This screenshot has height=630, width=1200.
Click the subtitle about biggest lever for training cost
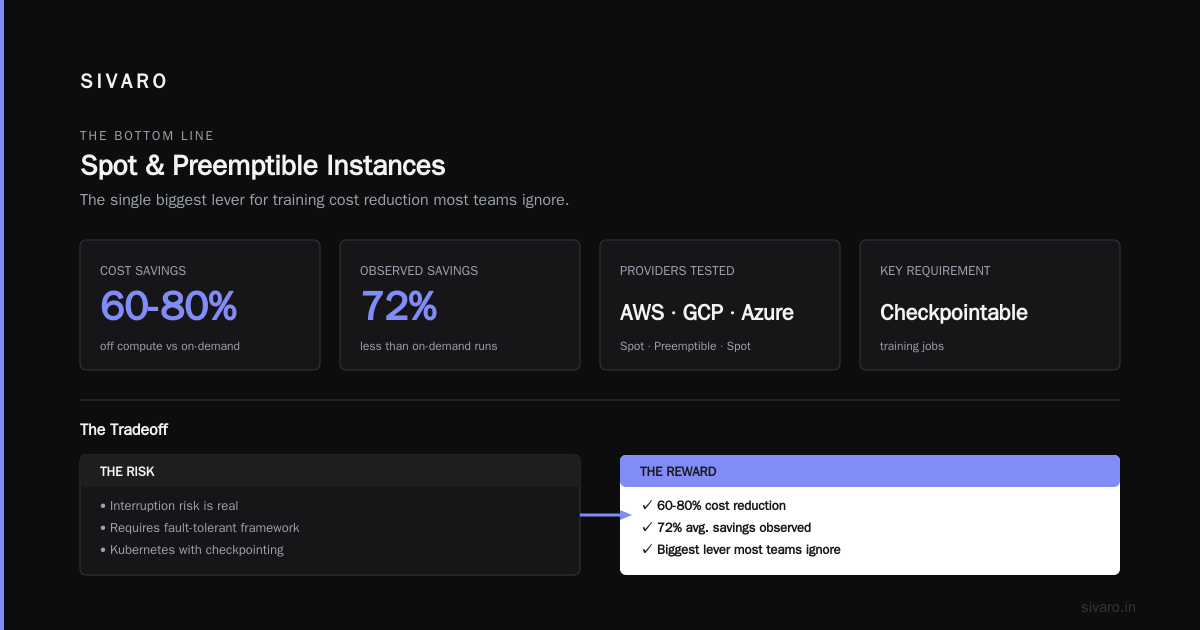tap(325, 200)
